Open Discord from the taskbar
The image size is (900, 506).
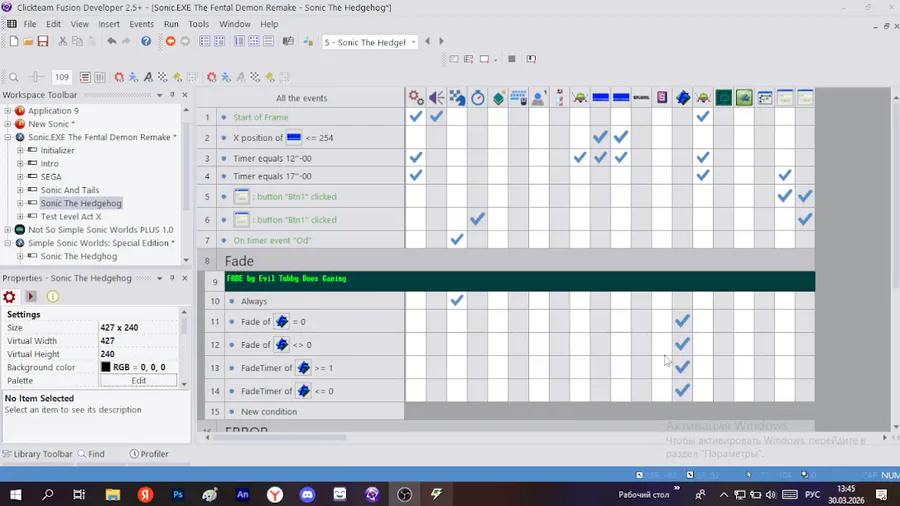coord(308,494)
